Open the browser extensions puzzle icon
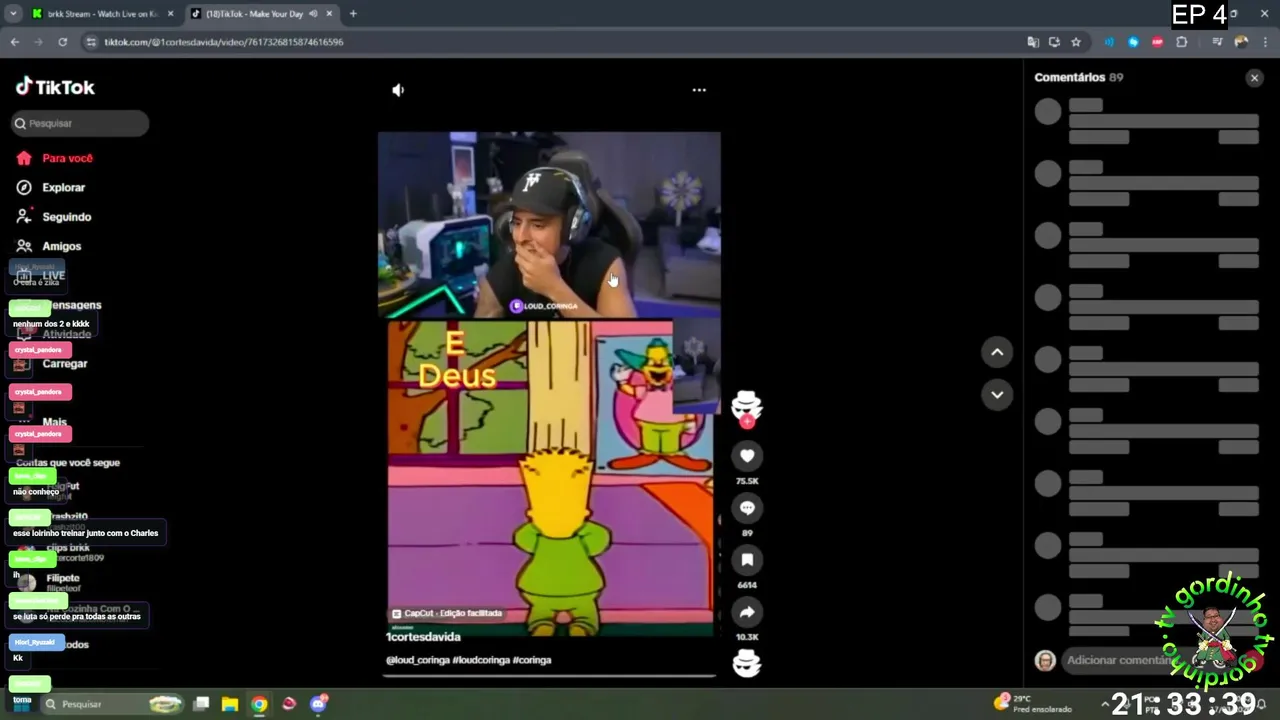 pos(1182,42)
